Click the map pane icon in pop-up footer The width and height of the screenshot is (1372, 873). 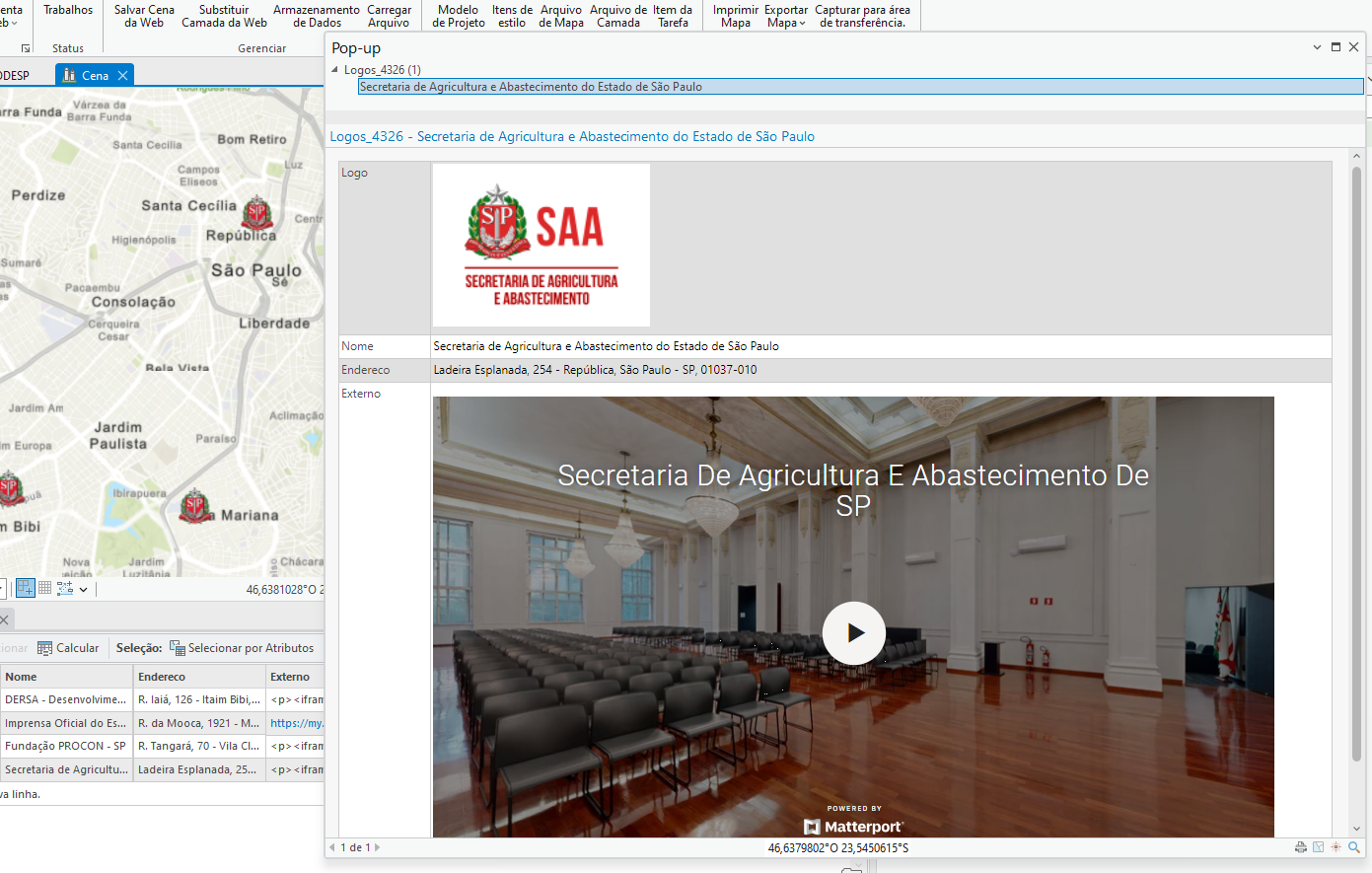1319,847
